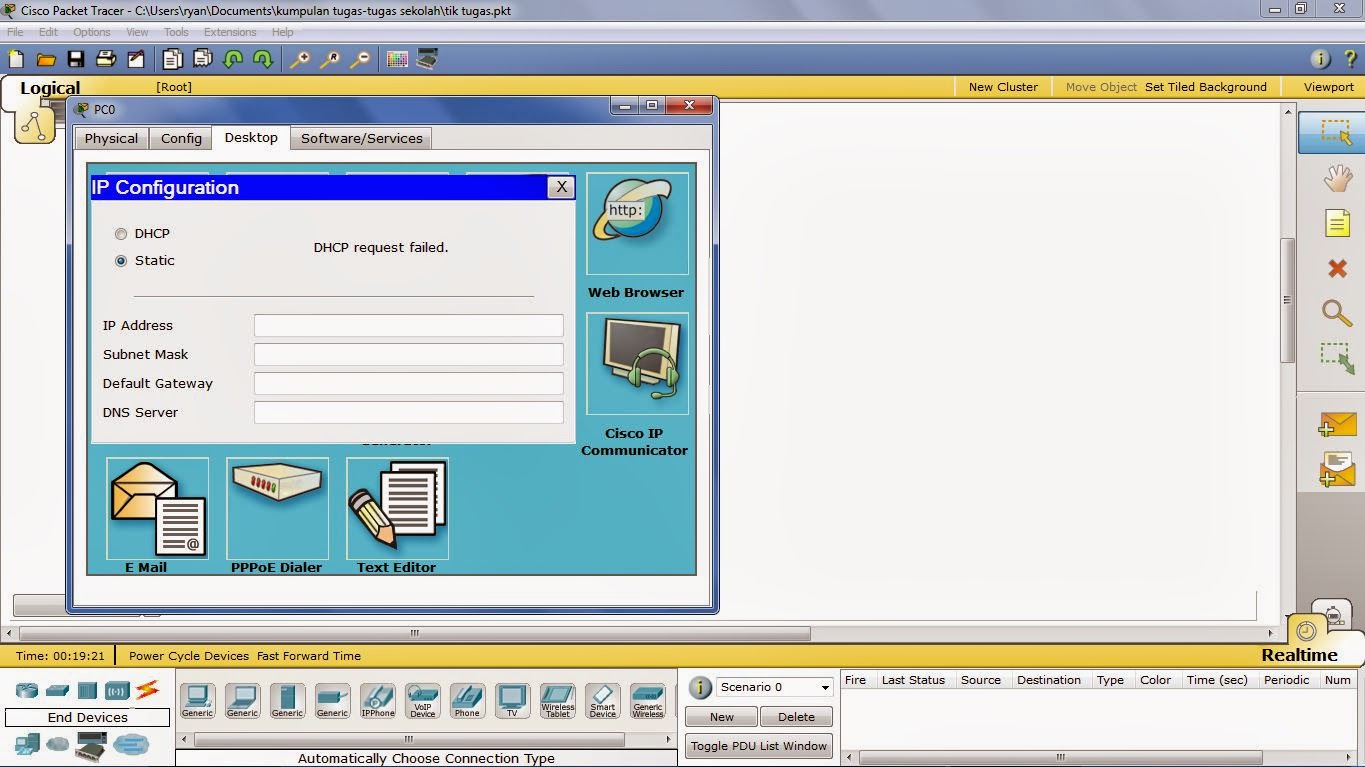Image resolution: width=1365 pixels, height=767 pixels.
Task: Add a Simple PDU envelope
Action: click(x=1337, y=425)
